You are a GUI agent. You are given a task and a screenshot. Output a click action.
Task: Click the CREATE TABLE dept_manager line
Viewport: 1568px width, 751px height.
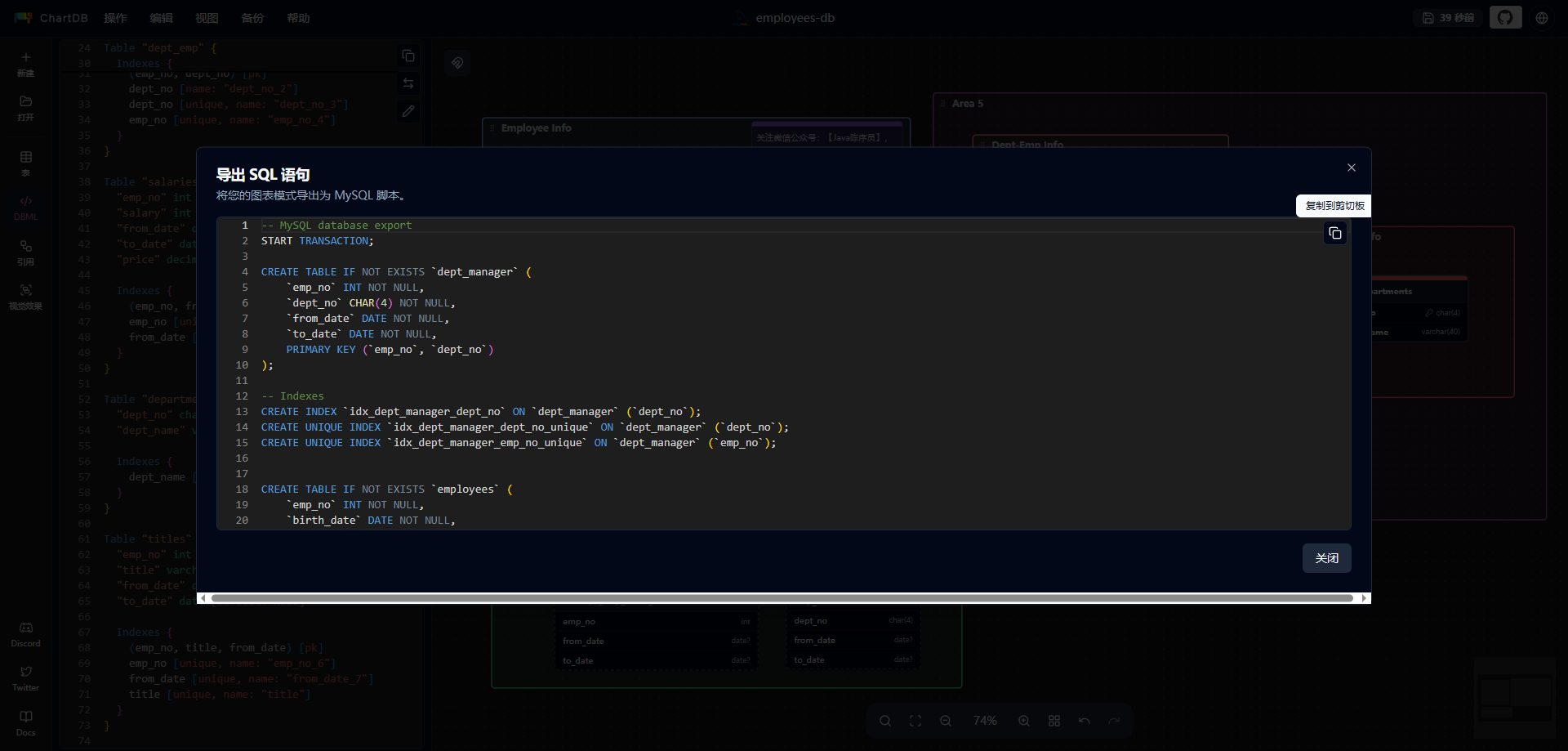pos(396,272)
